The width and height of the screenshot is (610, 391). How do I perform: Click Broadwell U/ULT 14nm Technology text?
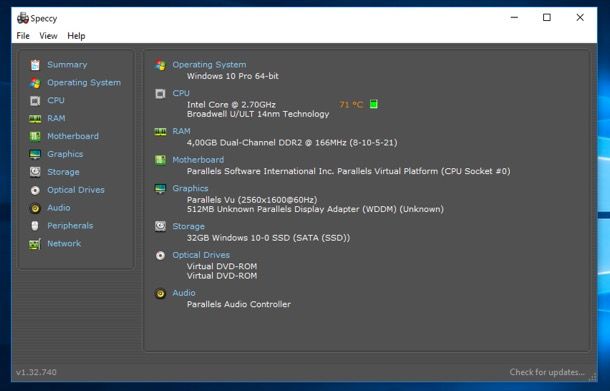click(x=258, y=114)
